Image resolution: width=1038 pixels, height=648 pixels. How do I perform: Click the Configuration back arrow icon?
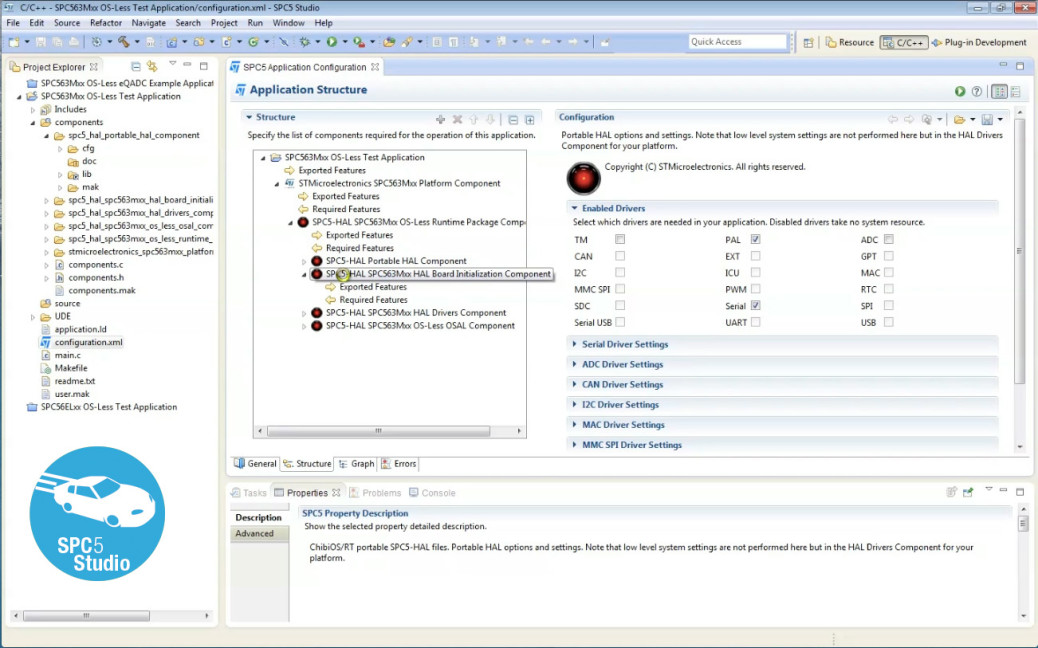tap(893, 119)
